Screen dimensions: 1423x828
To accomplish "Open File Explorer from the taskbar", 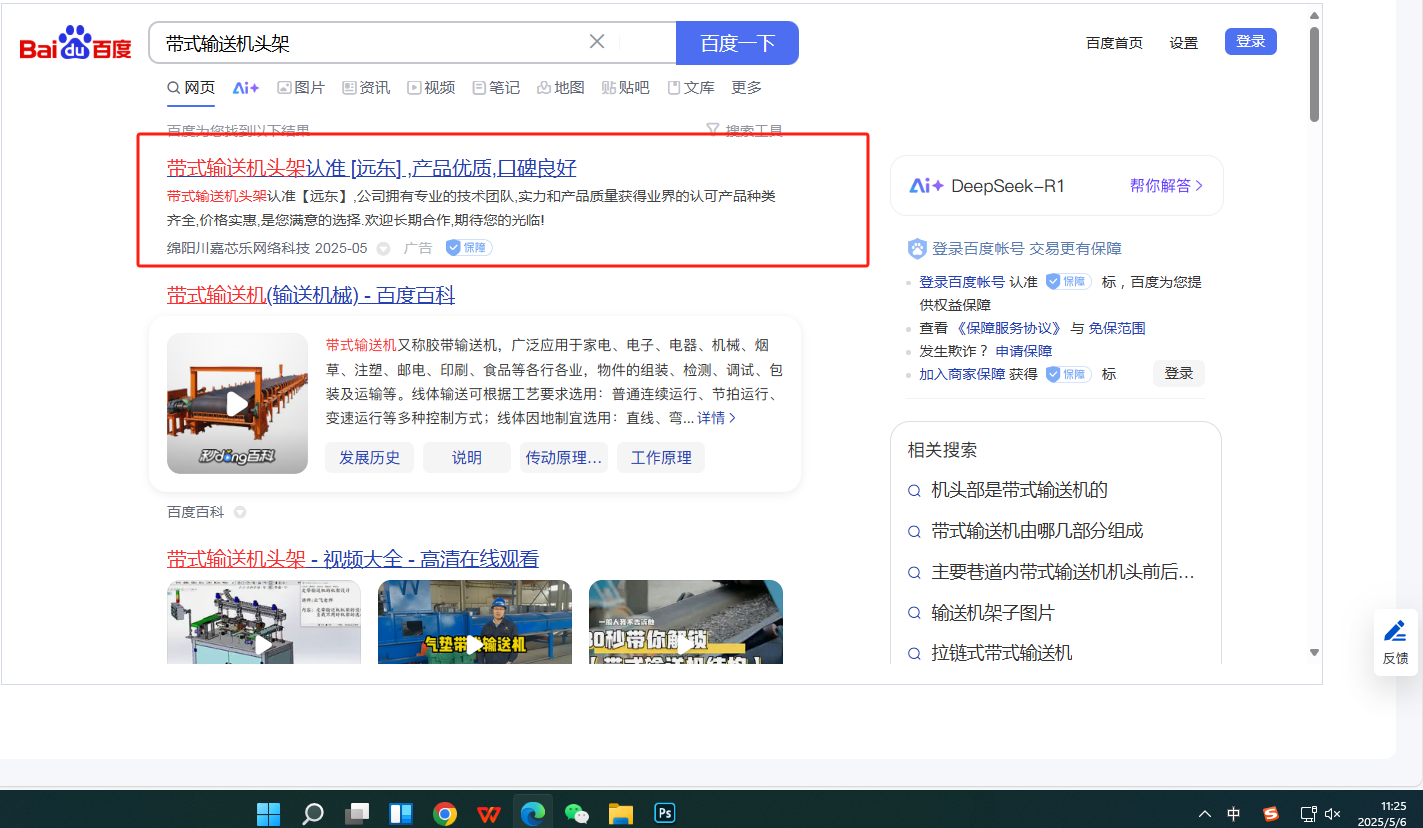I will click(x=621, y=813).
